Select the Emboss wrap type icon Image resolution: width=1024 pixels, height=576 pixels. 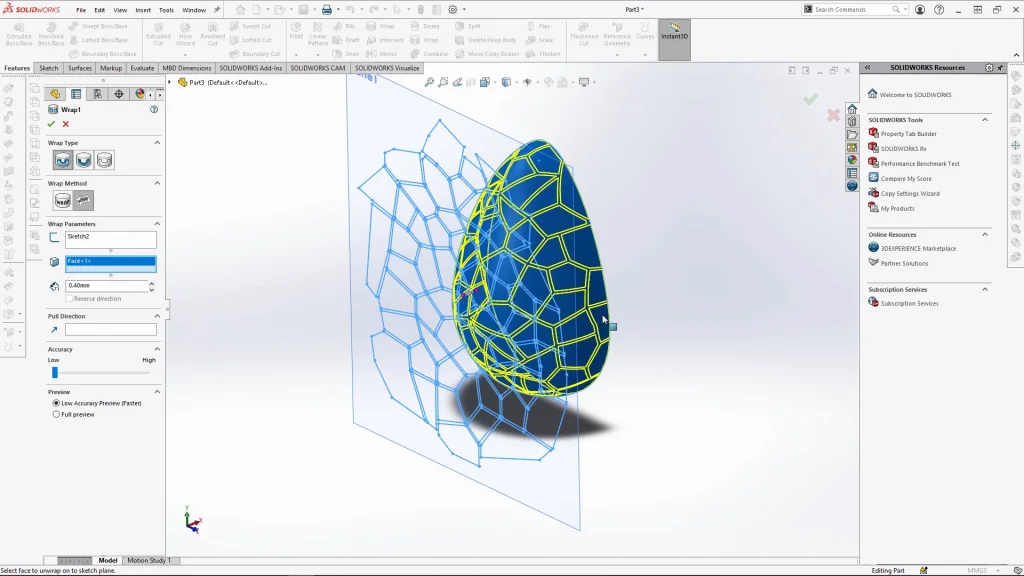click(63, 160)
